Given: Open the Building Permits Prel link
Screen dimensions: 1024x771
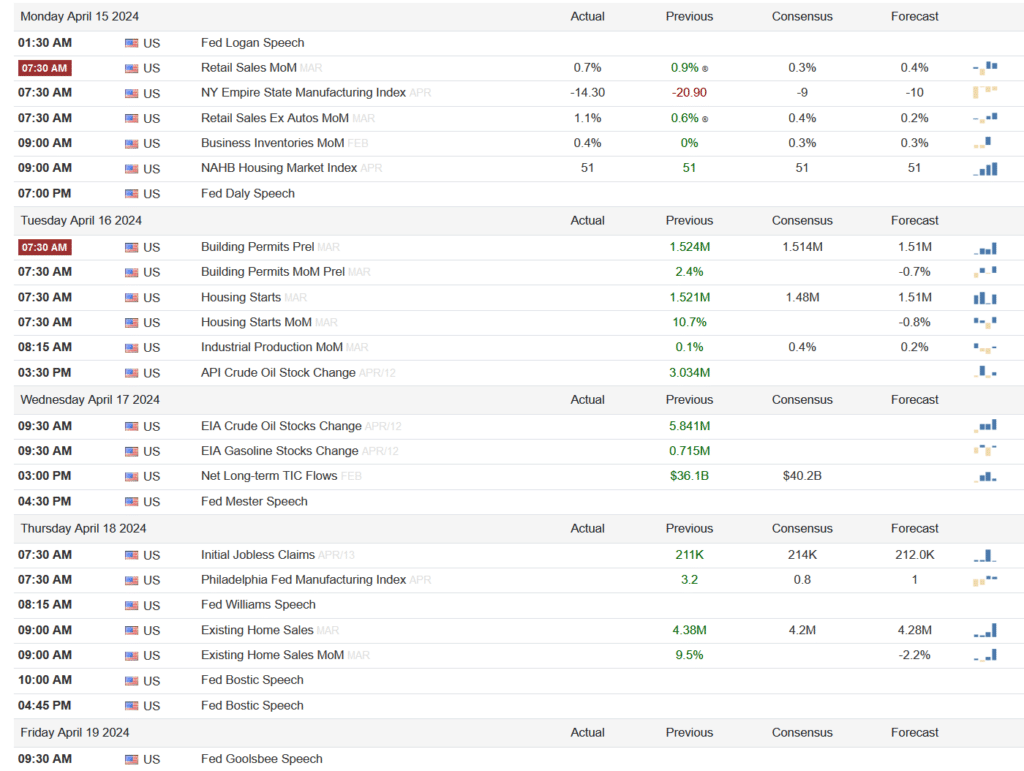Looking at the screenshot, I should (x=257, y=247).
